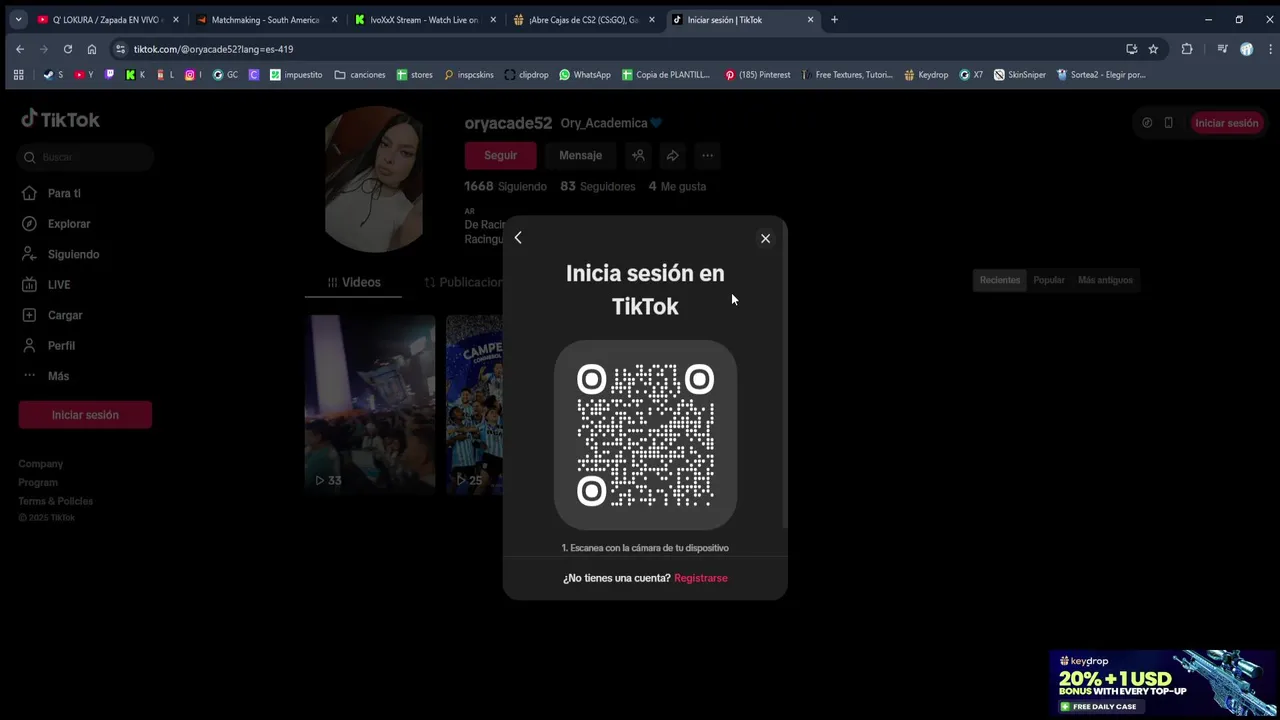Image resolution: width=1280 pixels, height=720 pixels.
Task: Sort videos by Popular
Action: pyautogui.click(x=1049, y=280)
